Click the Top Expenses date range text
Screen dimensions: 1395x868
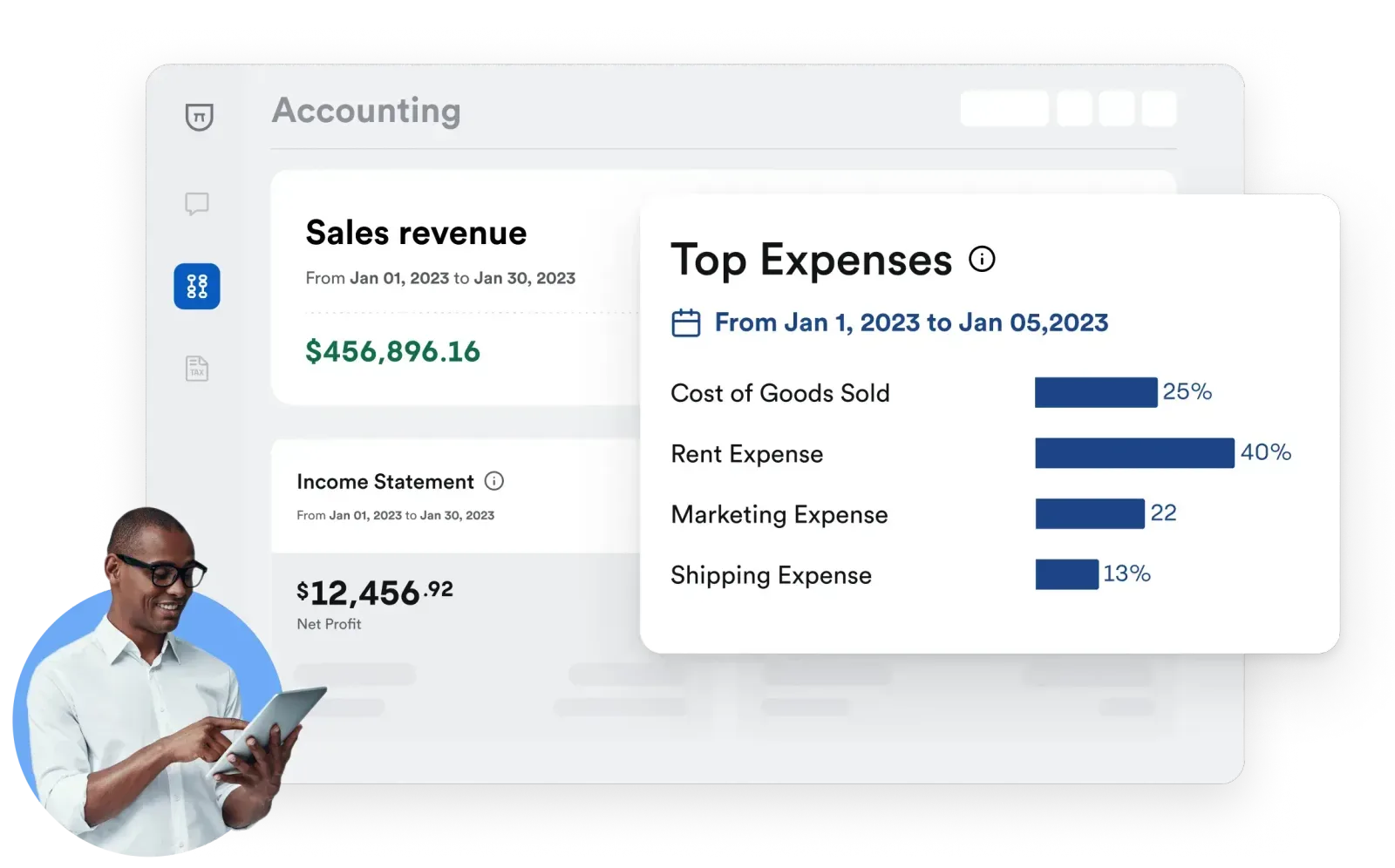coord(911,322)
